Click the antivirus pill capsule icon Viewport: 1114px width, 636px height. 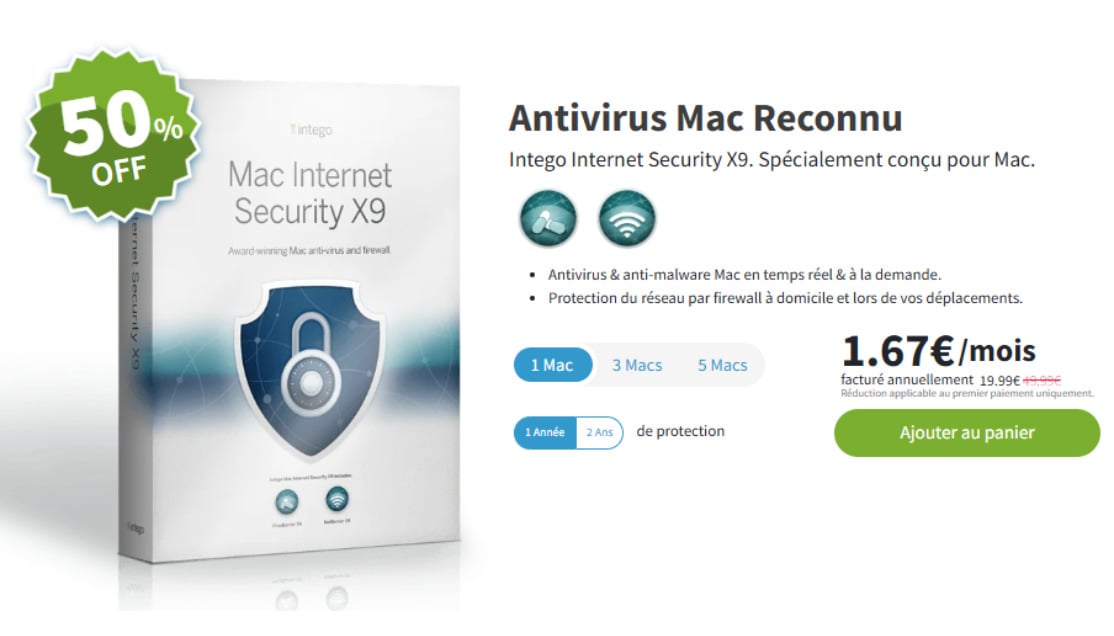click(x=548, y=218)
